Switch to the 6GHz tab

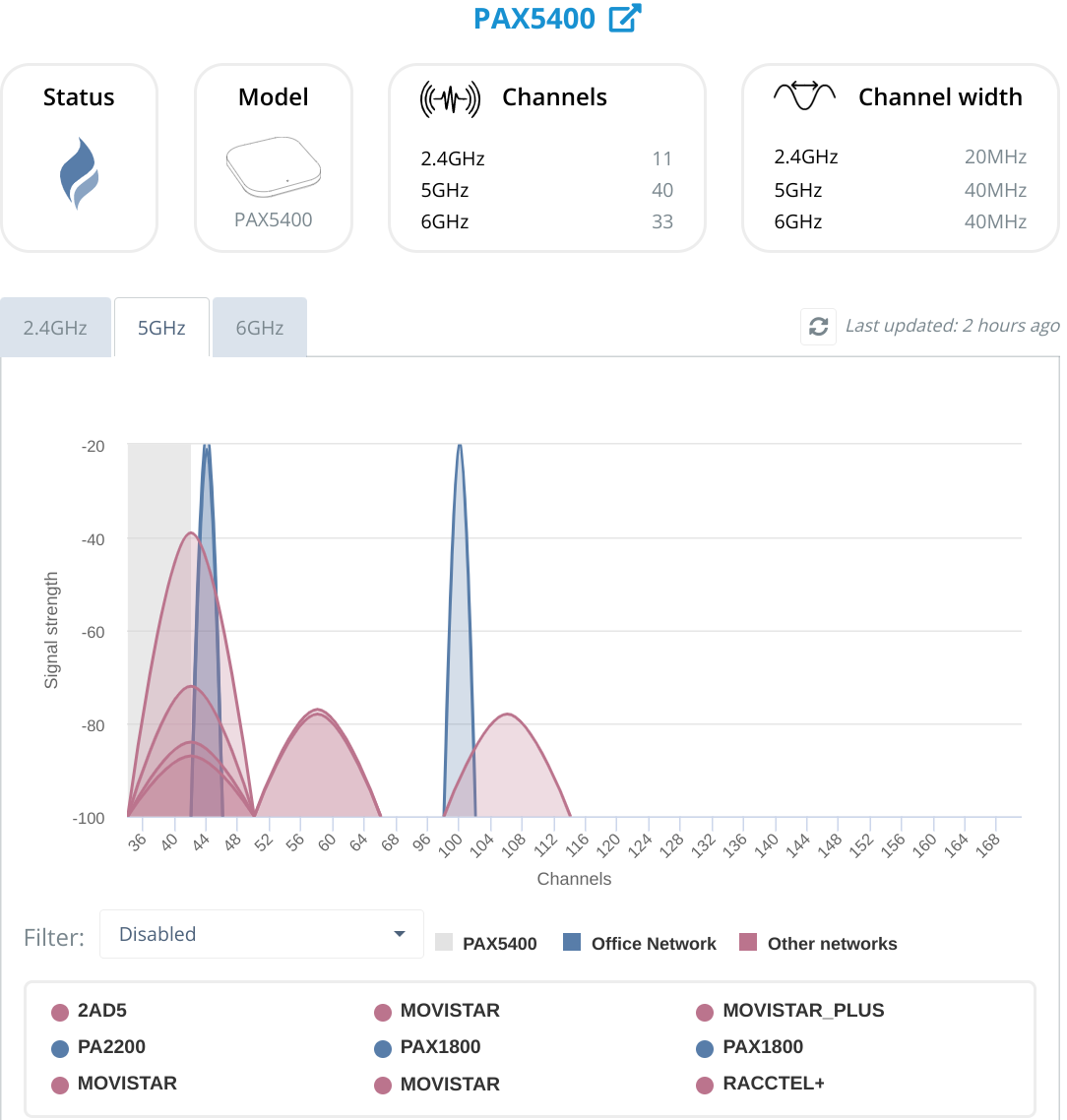(260, 328)
